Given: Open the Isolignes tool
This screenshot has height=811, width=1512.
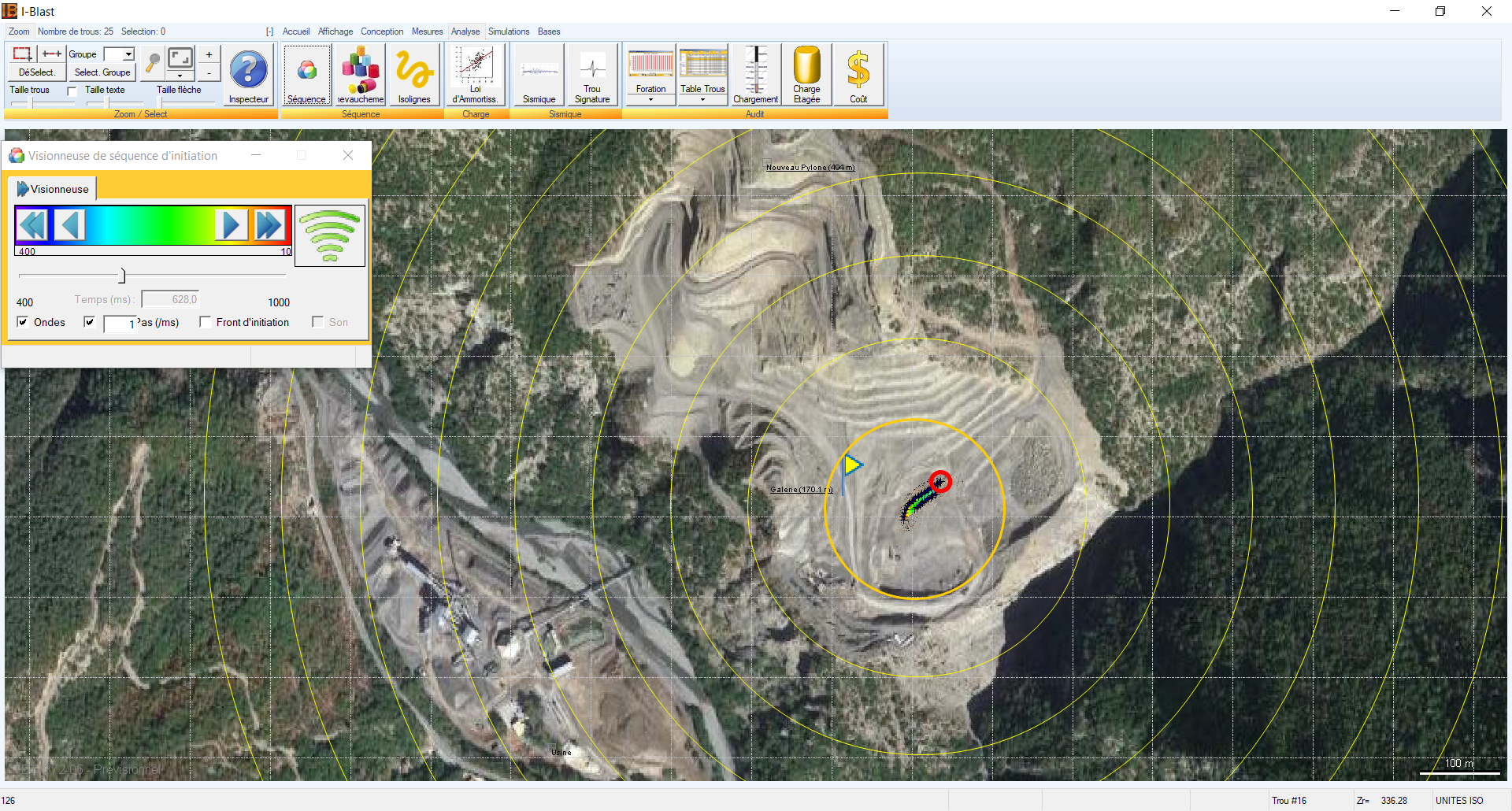Looking at the screenshot, I should click(x=414, y=76).
